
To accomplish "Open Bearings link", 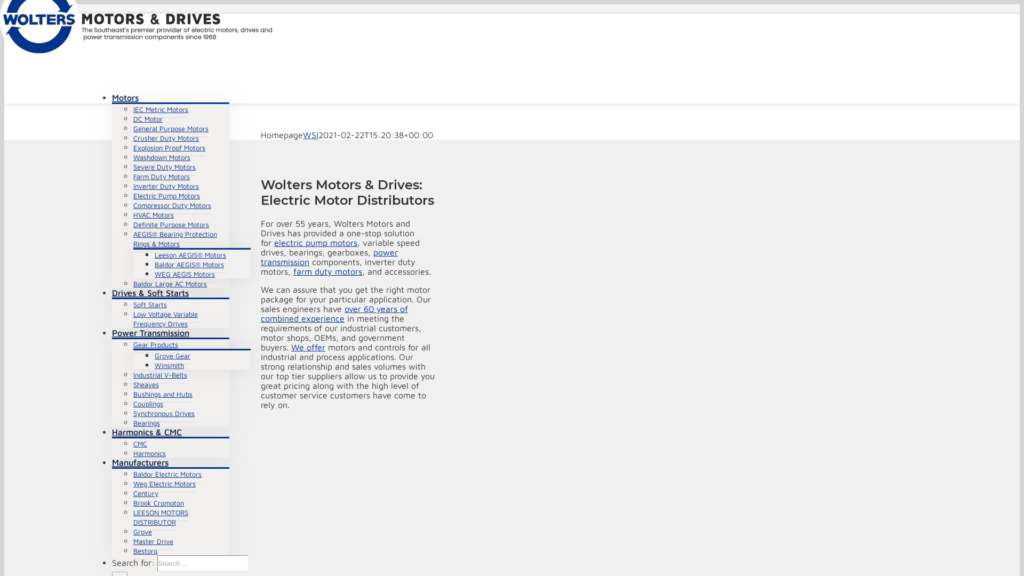I will (x=146, y=423).
